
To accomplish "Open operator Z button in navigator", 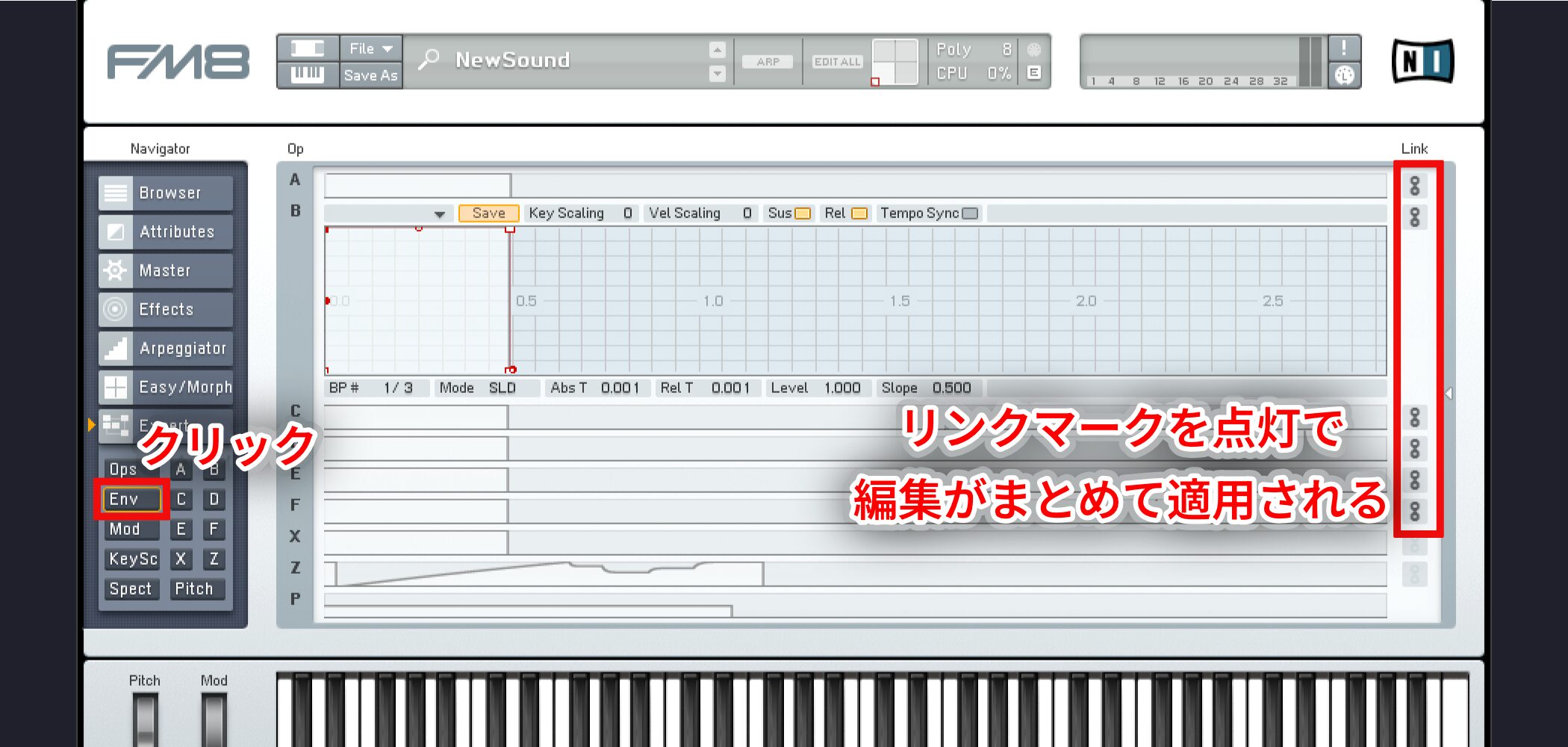I will point(214,559).
